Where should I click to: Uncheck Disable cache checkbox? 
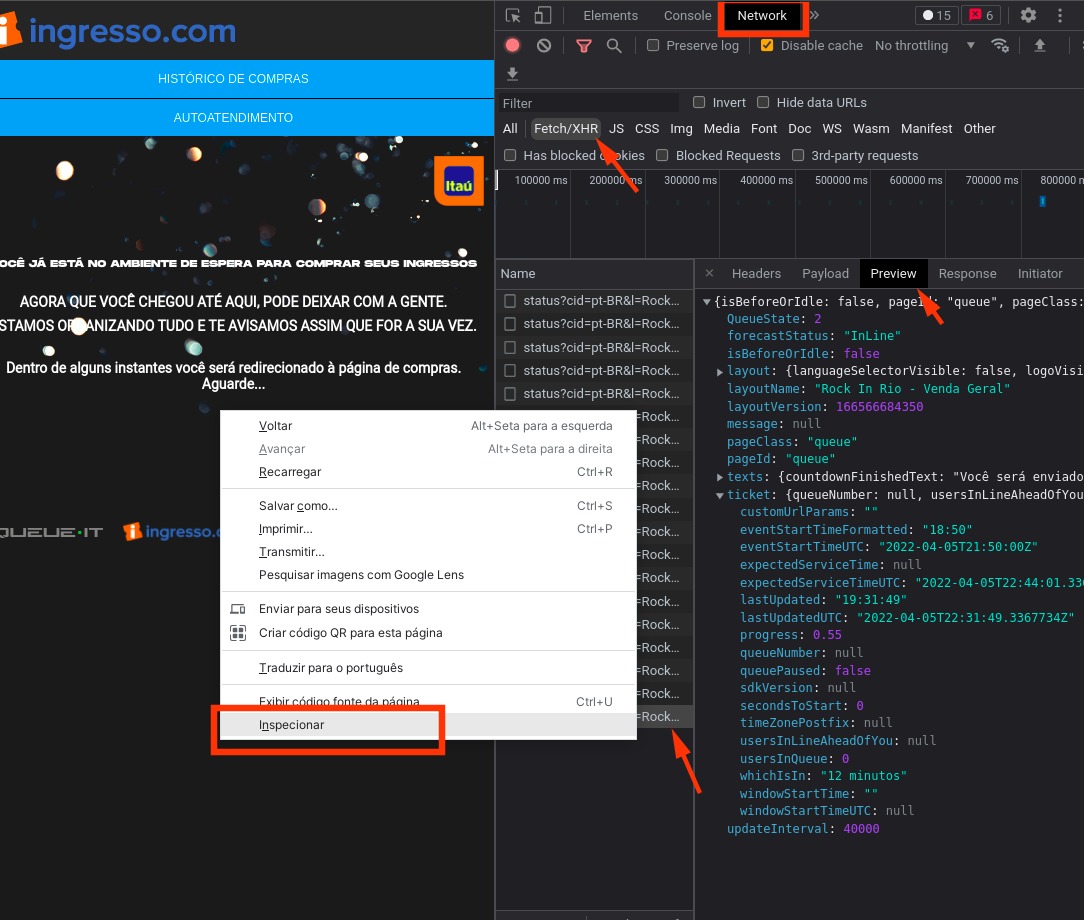[x=767, y=46]
